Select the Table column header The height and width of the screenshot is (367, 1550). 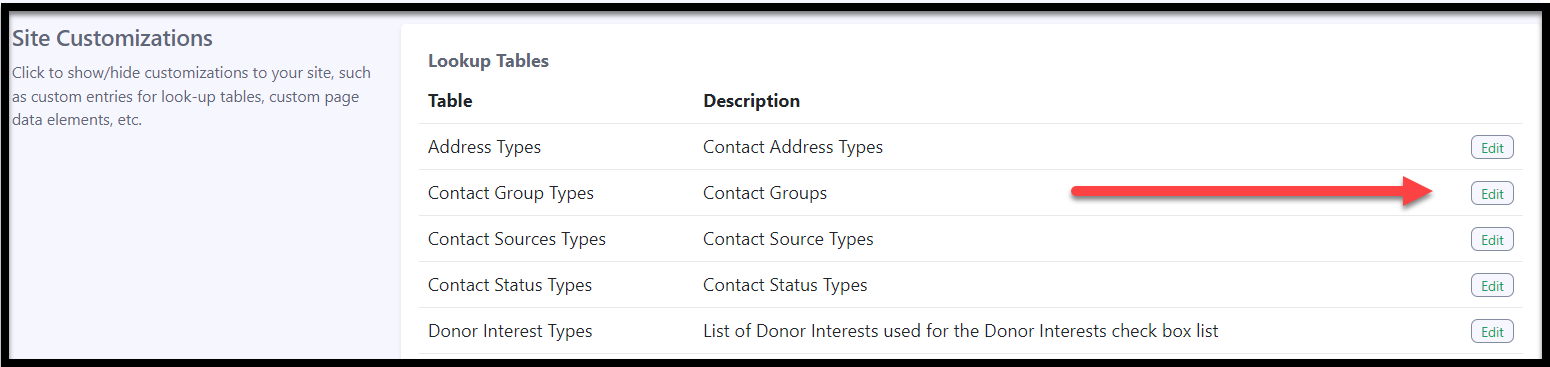450,101
